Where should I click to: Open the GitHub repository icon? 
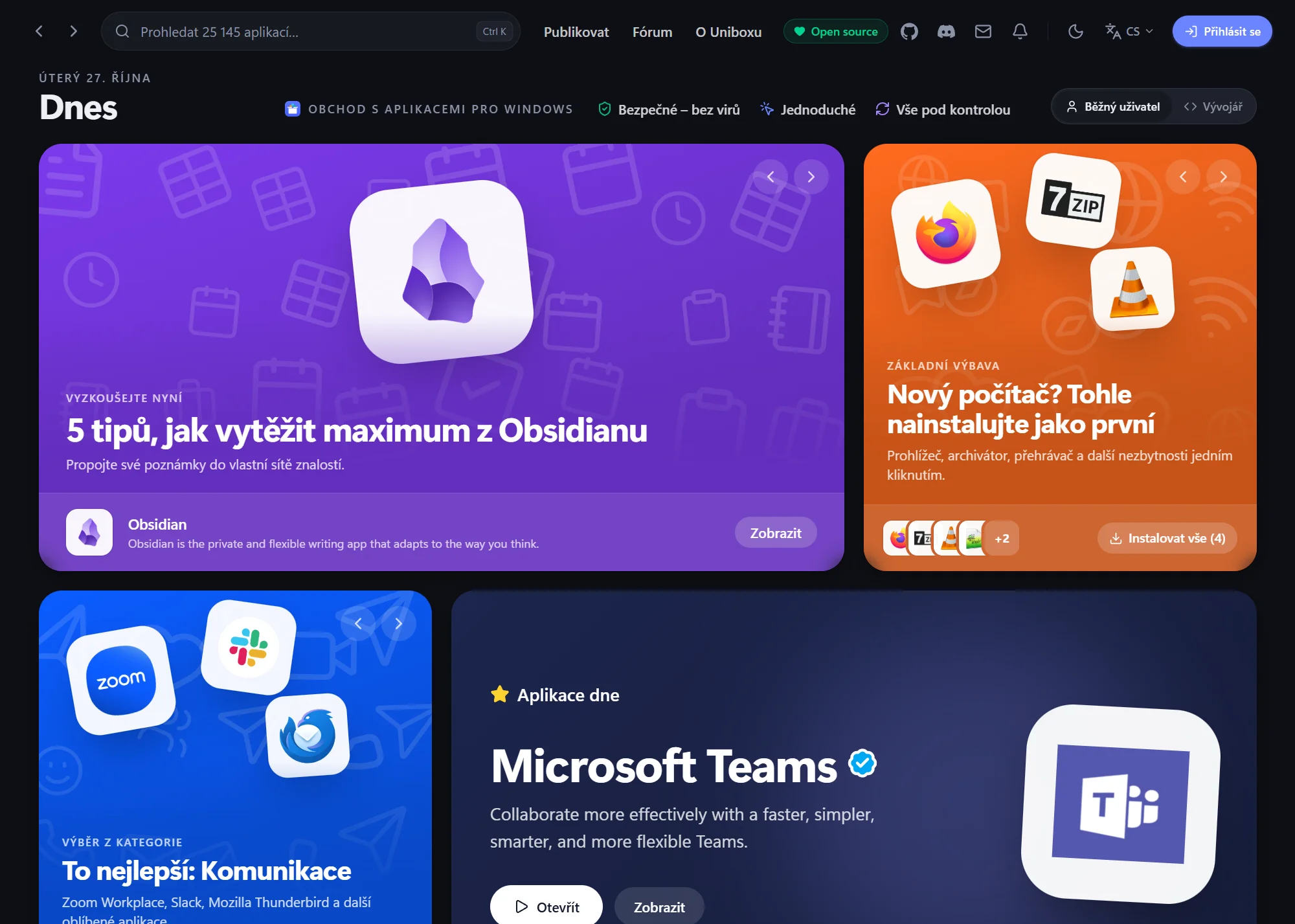pyautogui.click(x=909, y=32)
